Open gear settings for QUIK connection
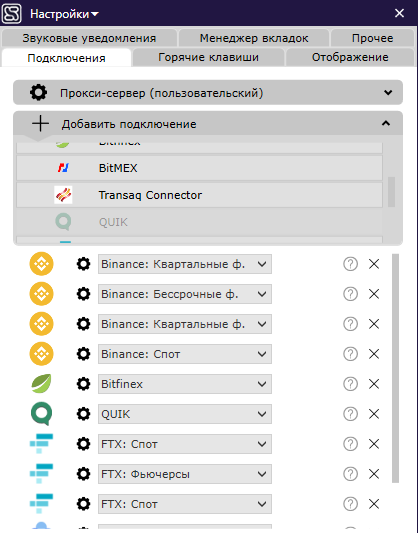418x533 pixels. pos(83,414)
